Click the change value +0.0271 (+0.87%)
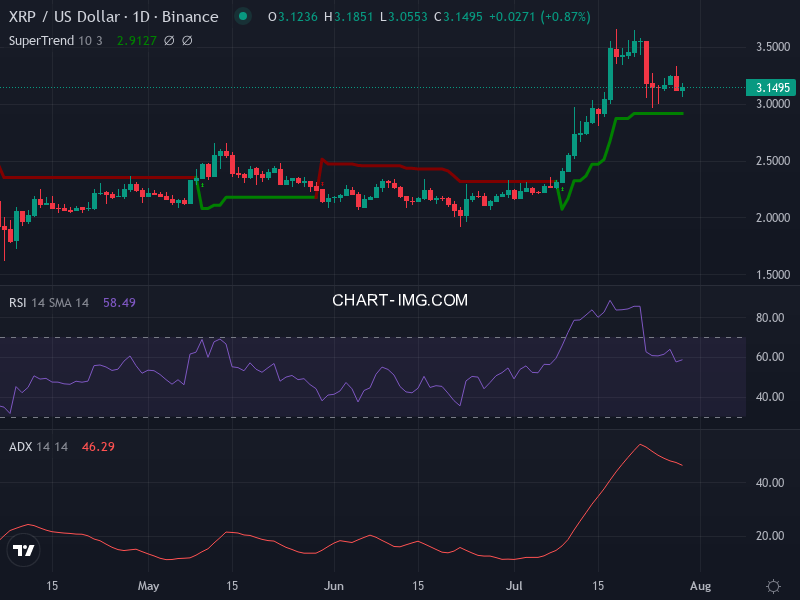 point(540,17)
